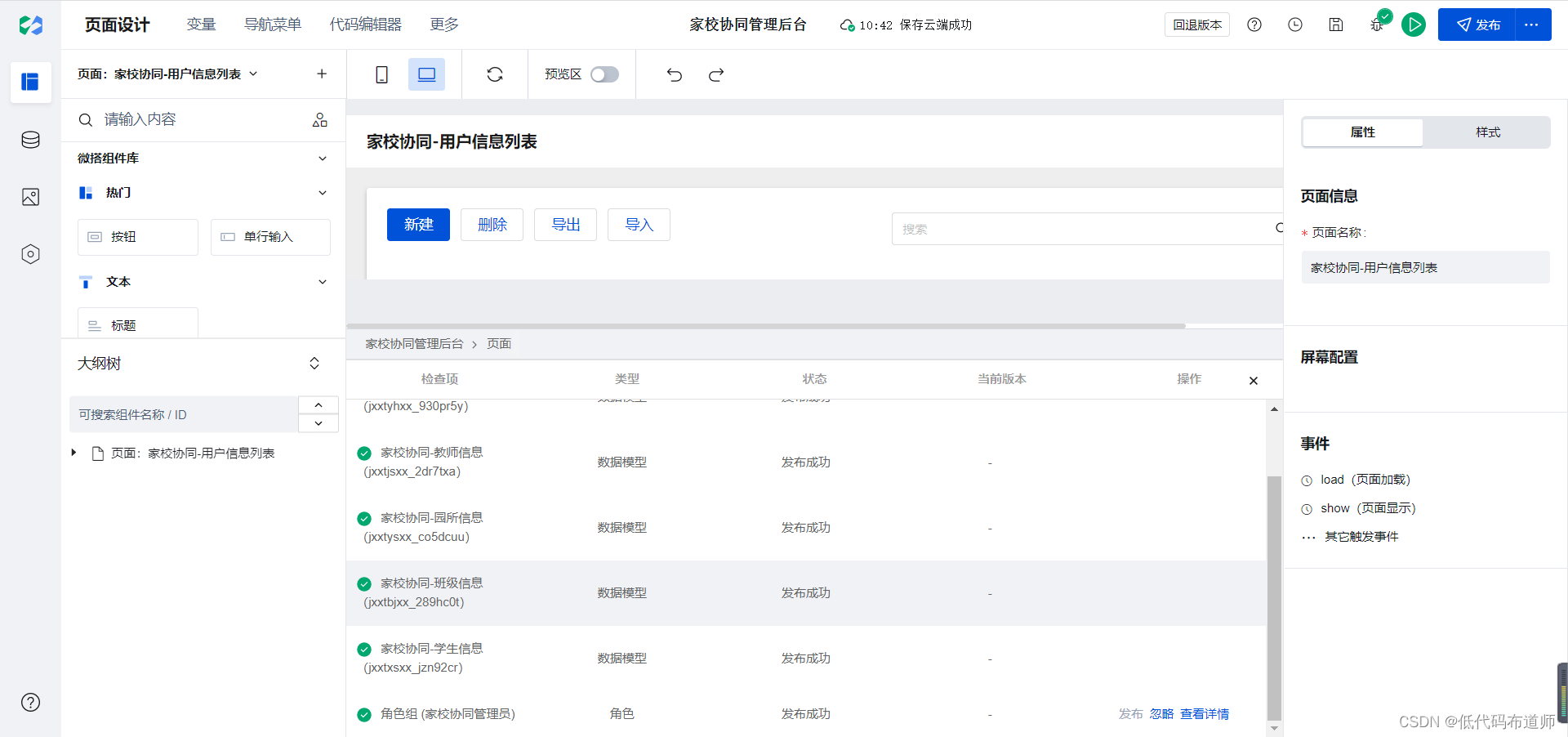
Task: Expand the page node in outline tree
Action: coord(73,453)
